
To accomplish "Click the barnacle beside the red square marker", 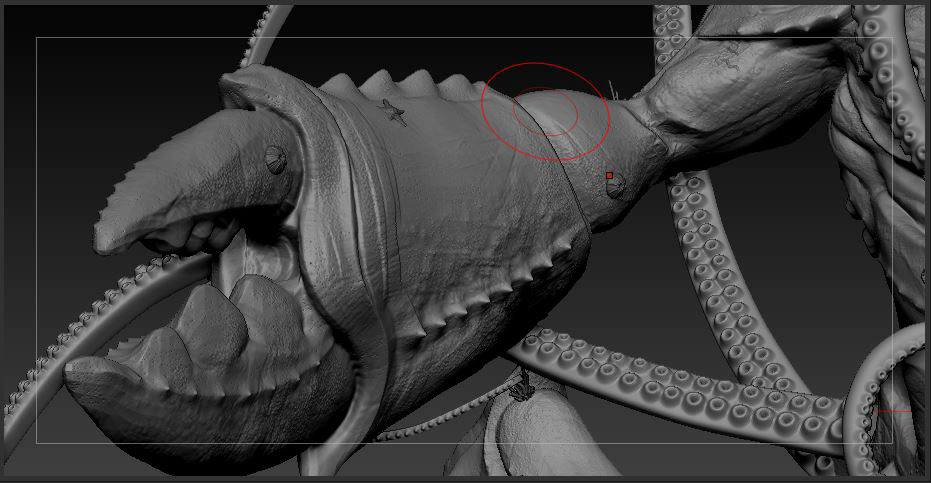I will coord(616,187).
